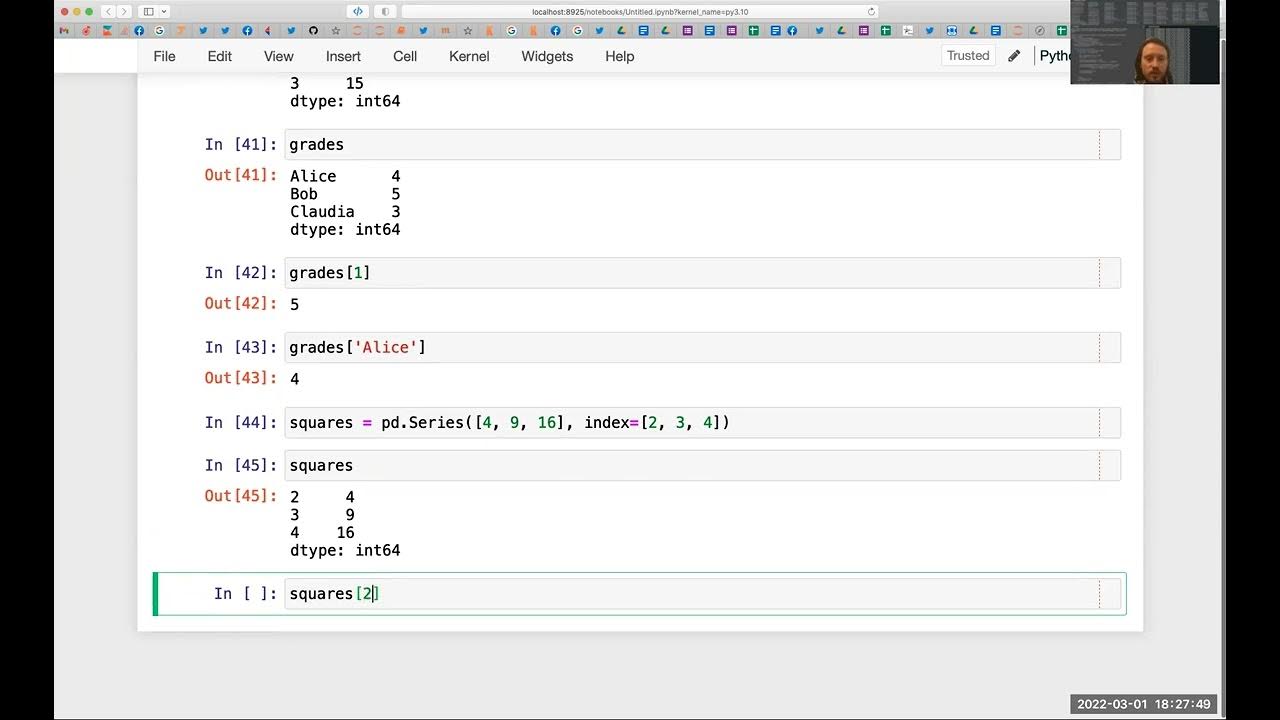Open the terminal-prompt bookmark icon
1280x720 pixels.
(907, 31)
